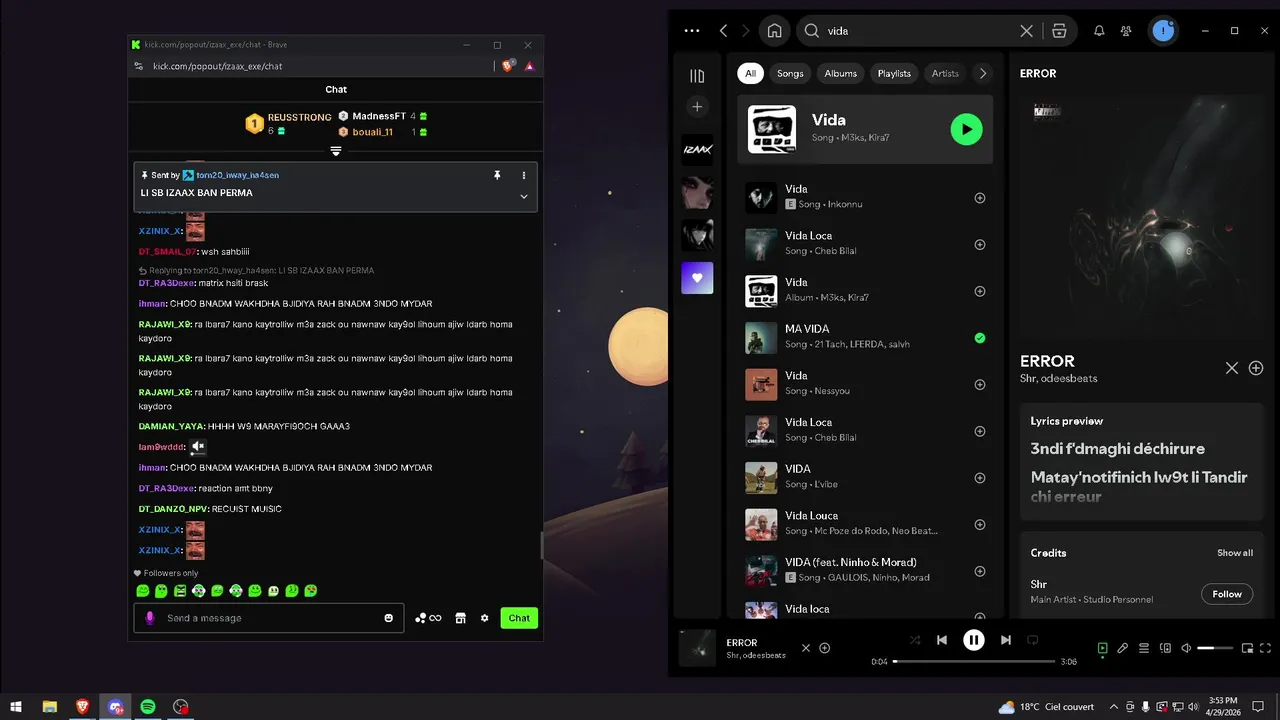
Task: Play top result Vida by M3ks
Action: [966, 129]
